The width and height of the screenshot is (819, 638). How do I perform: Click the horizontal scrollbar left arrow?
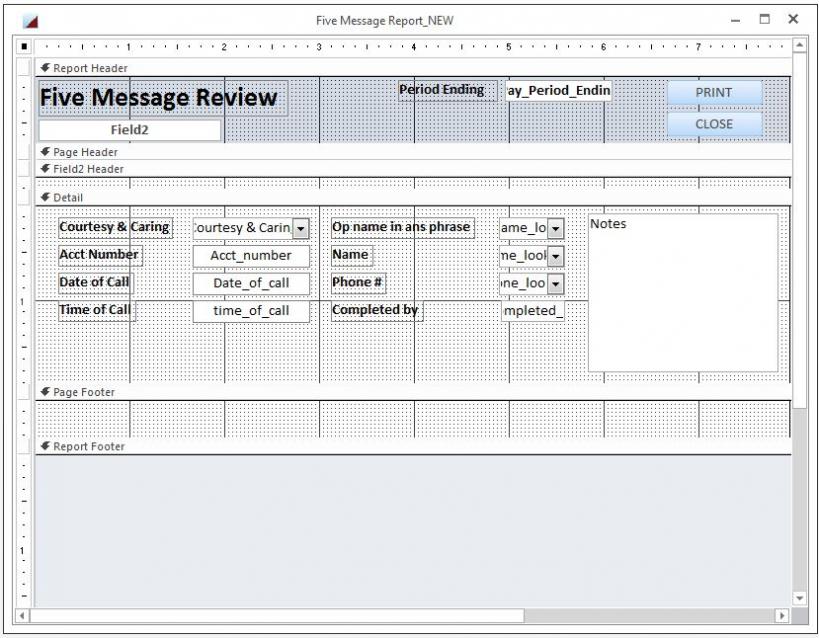[x=22, y=616]
